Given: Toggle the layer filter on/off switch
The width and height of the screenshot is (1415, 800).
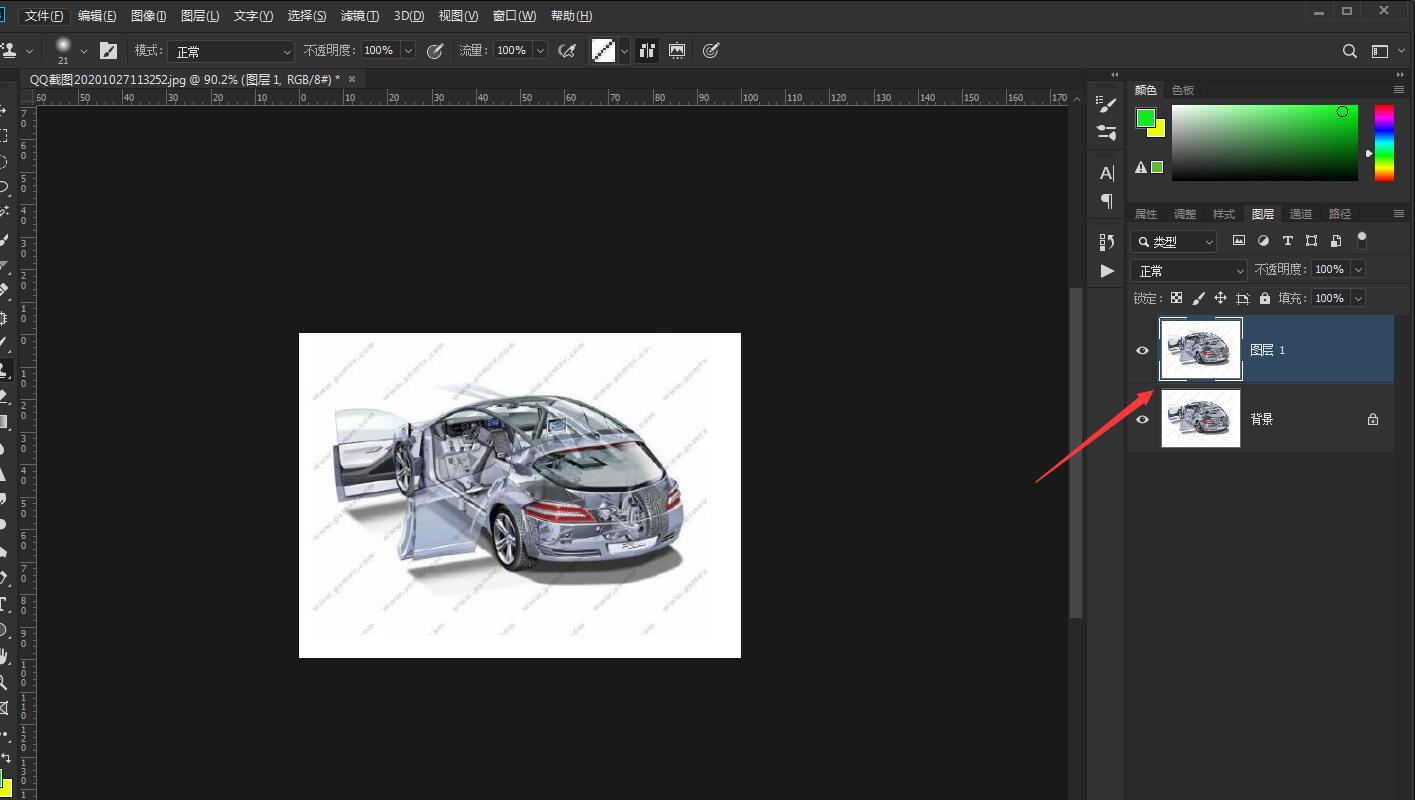Looking at the screenshot, I should pos(1361,240).
